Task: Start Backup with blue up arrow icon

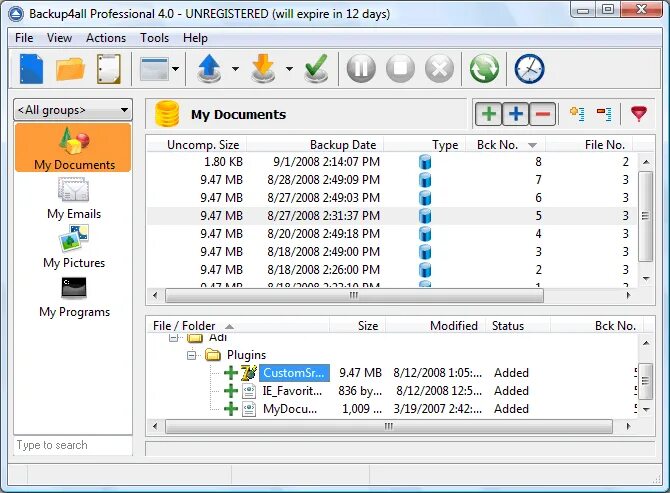Action: pos(209,68)
